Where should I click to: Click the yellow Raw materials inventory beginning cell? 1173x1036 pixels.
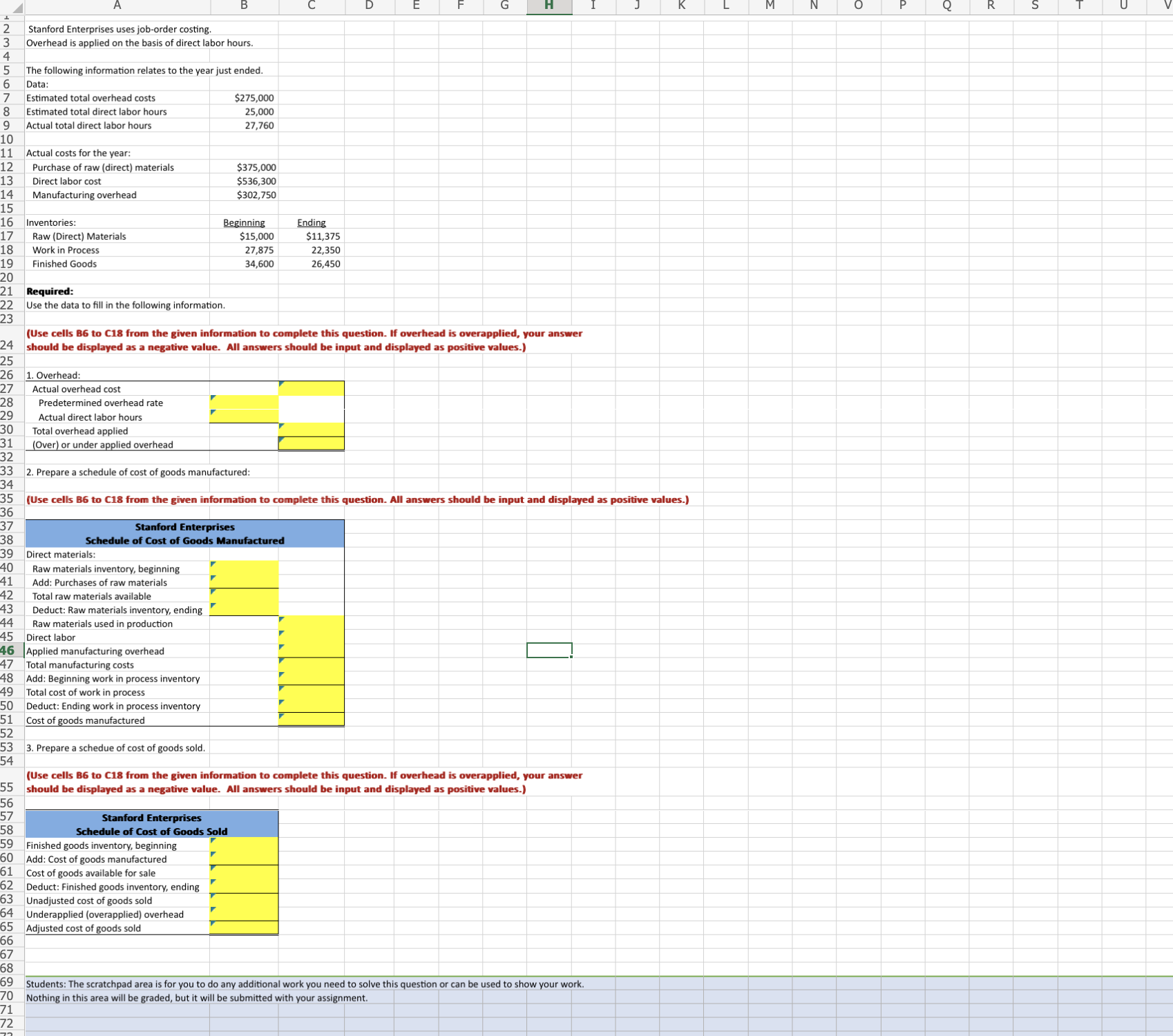[243, 568]
